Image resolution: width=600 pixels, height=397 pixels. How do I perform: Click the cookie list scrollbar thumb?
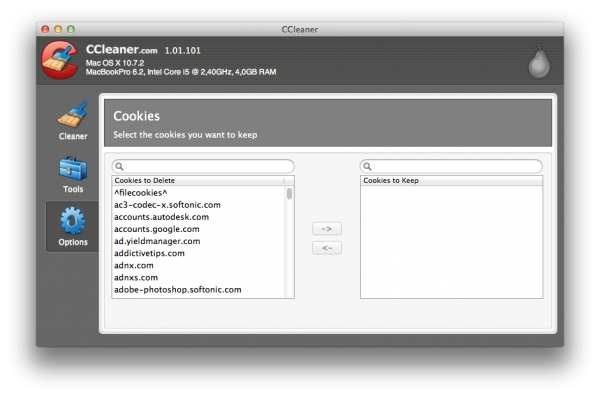tap(289, 193)
